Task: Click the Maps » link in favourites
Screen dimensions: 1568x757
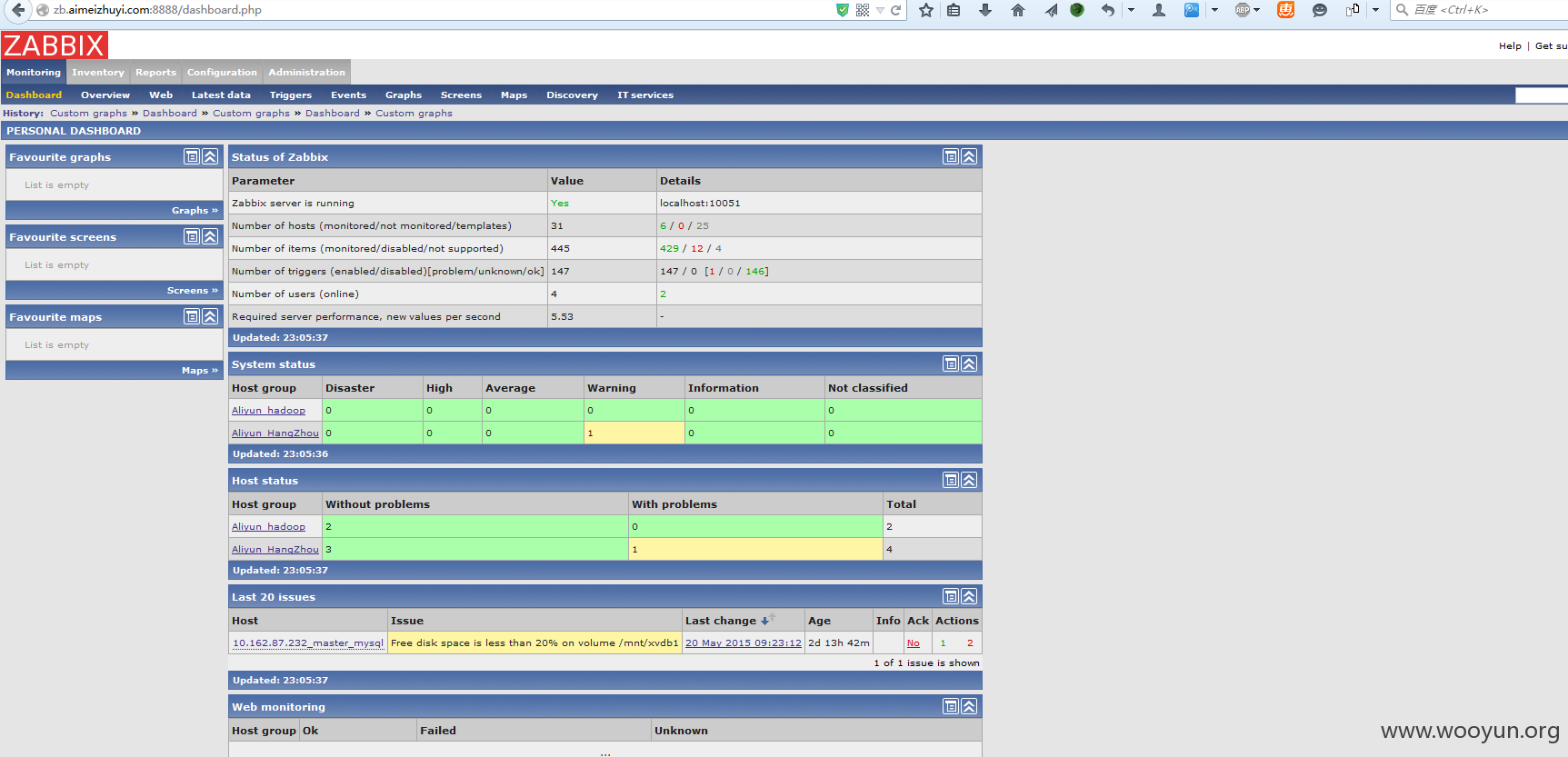Action: pos(200,370)
